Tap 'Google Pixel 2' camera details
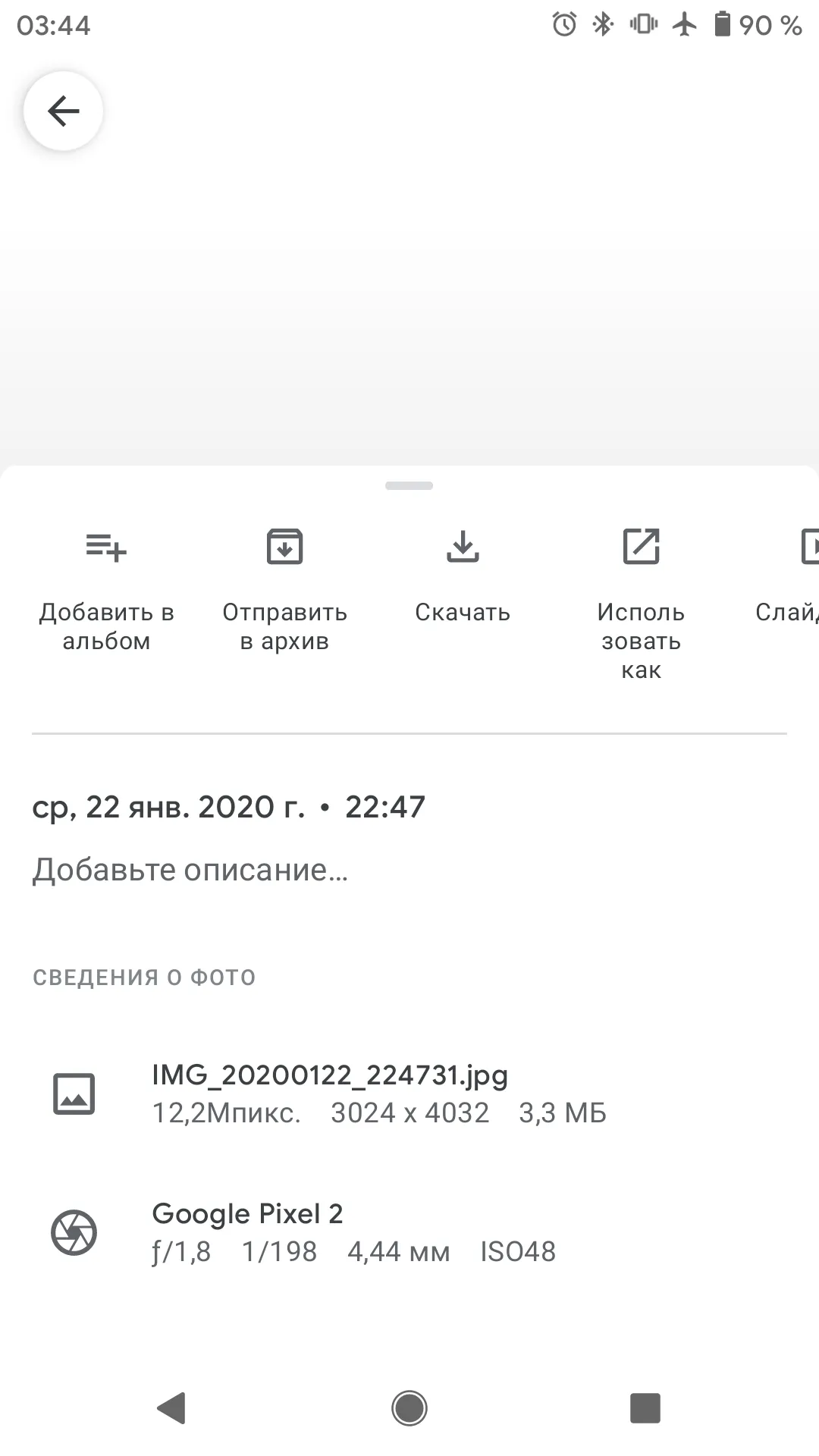Image resolution: width=819 pixels, height=1456 pixels. 247,1214
